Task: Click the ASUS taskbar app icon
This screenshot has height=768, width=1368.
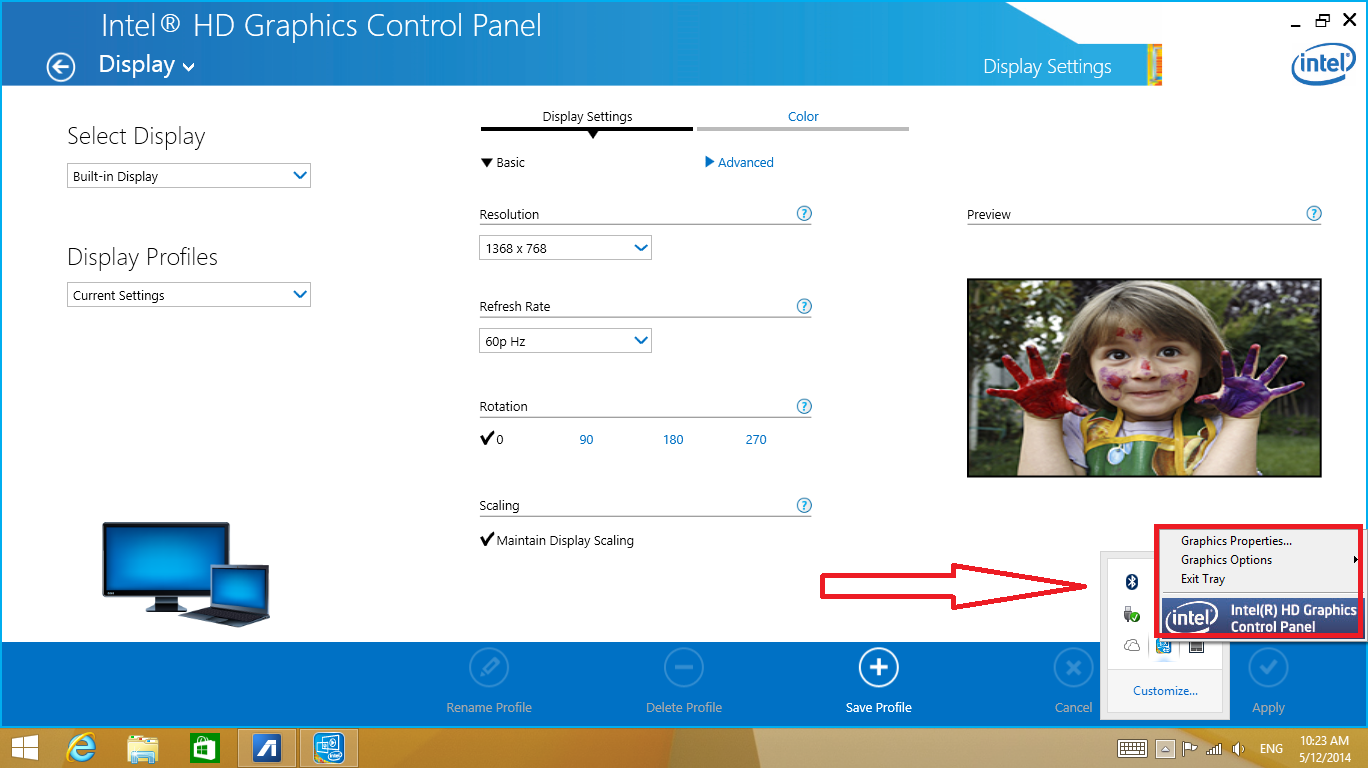Action: point(266,747)
